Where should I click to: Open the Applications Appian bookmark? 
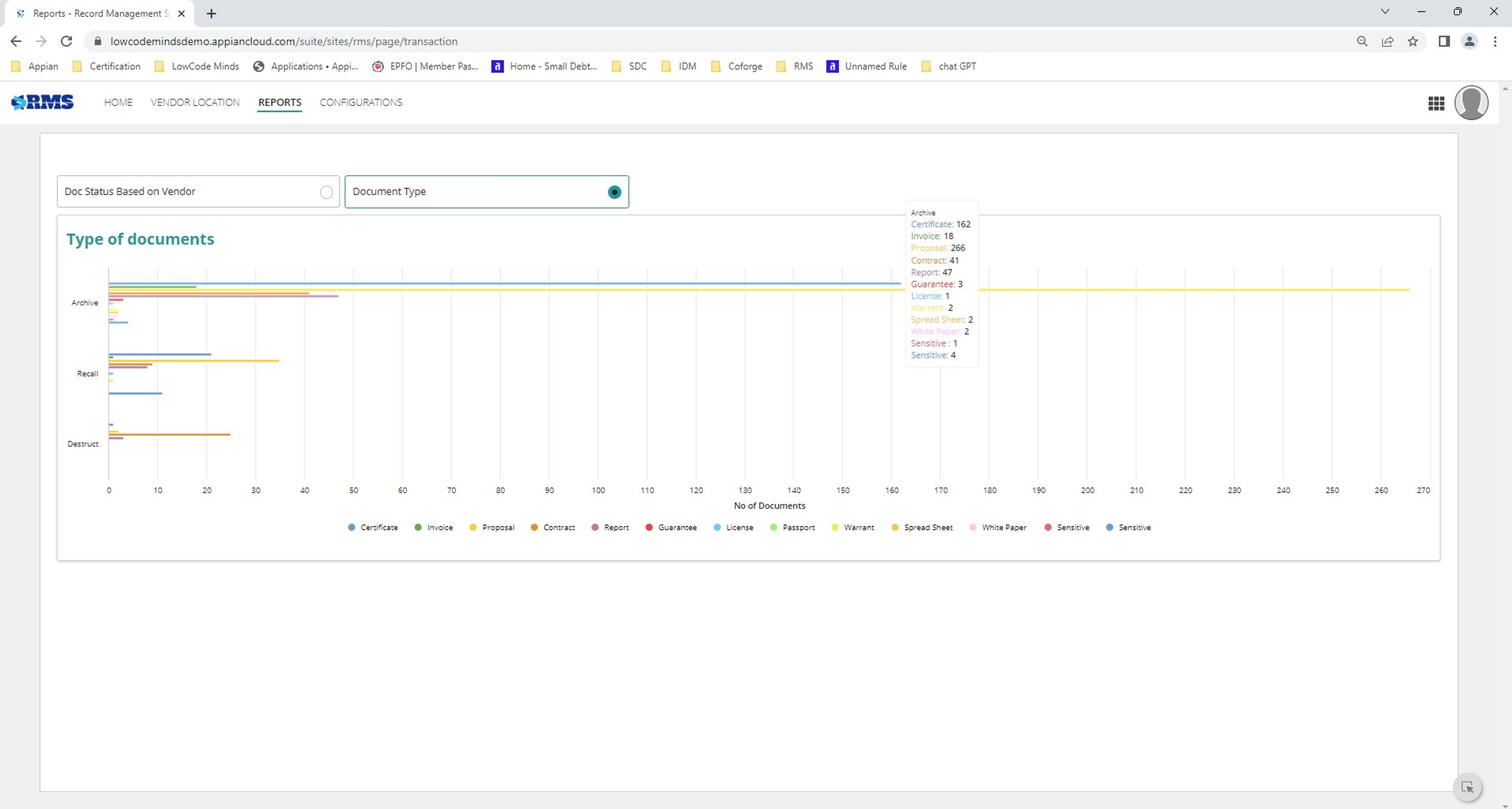306,66
